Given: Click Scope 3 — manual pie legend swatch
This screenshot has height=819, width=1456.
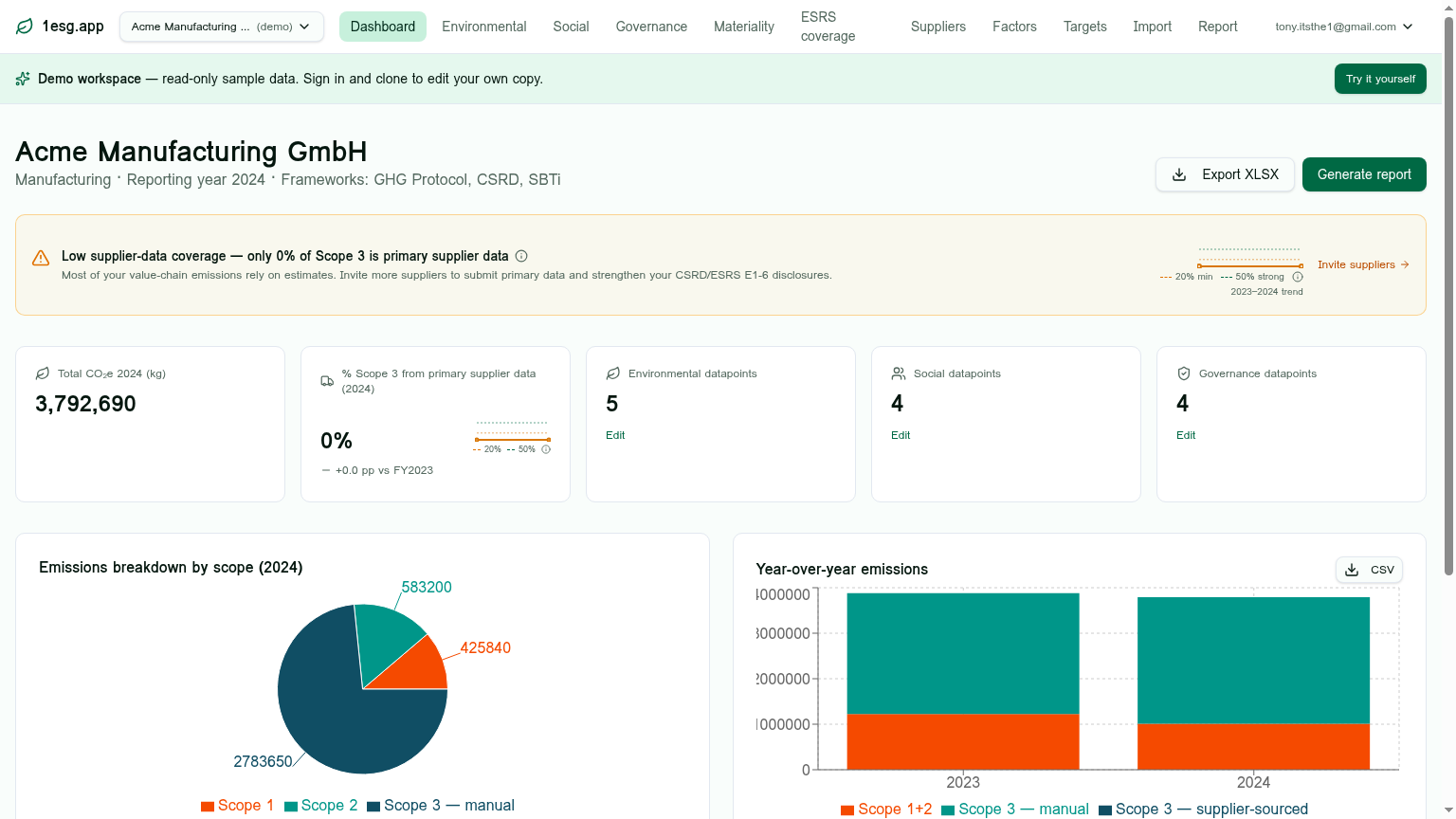Looking at the screenshot, I should pyautogui.click(x=373, y=807).
